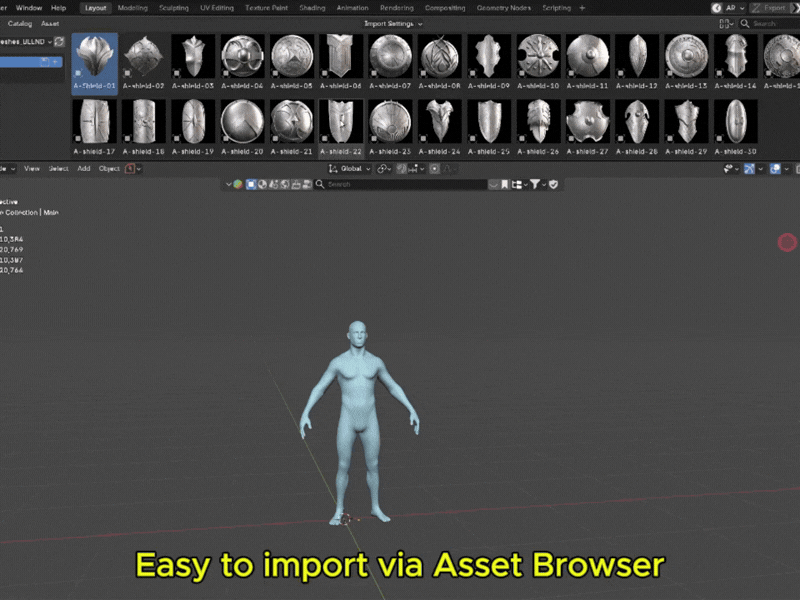Click the outliner Search field
800x600 pixels.
pyautogui.click(x=402, y=184)
